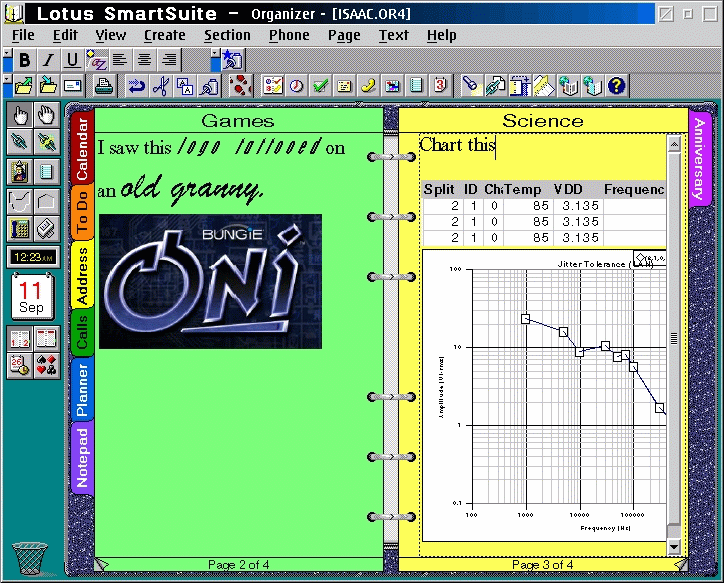The image size is (724, 583).
Task: Center align text
Action: click(x=145, y=60)
